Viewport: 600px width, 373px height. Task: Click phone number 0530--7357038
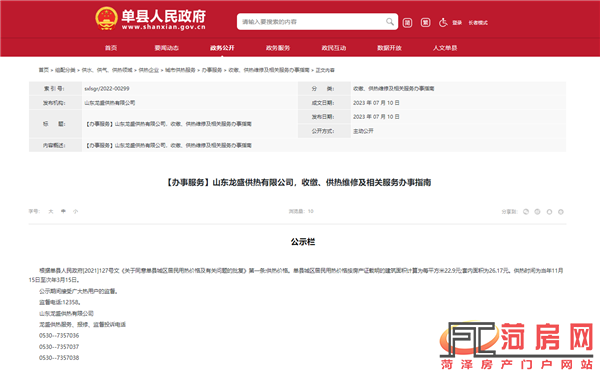(x=59, y=358)
